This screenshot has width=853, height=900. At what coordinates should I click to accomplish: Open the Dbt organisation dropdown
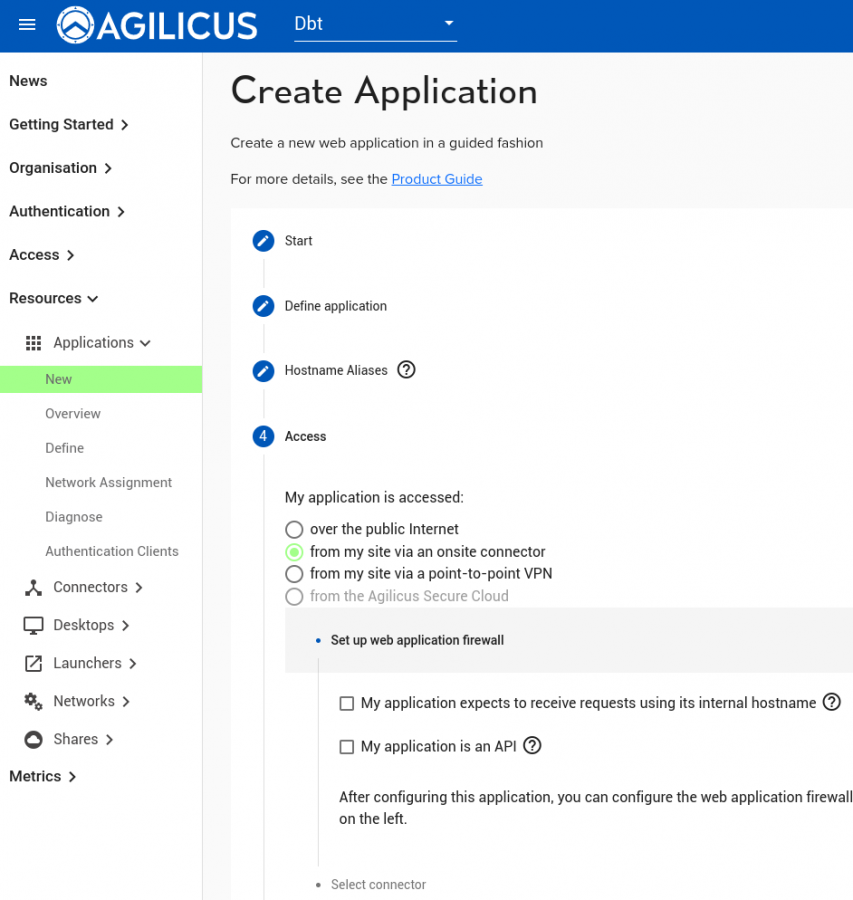374,24
